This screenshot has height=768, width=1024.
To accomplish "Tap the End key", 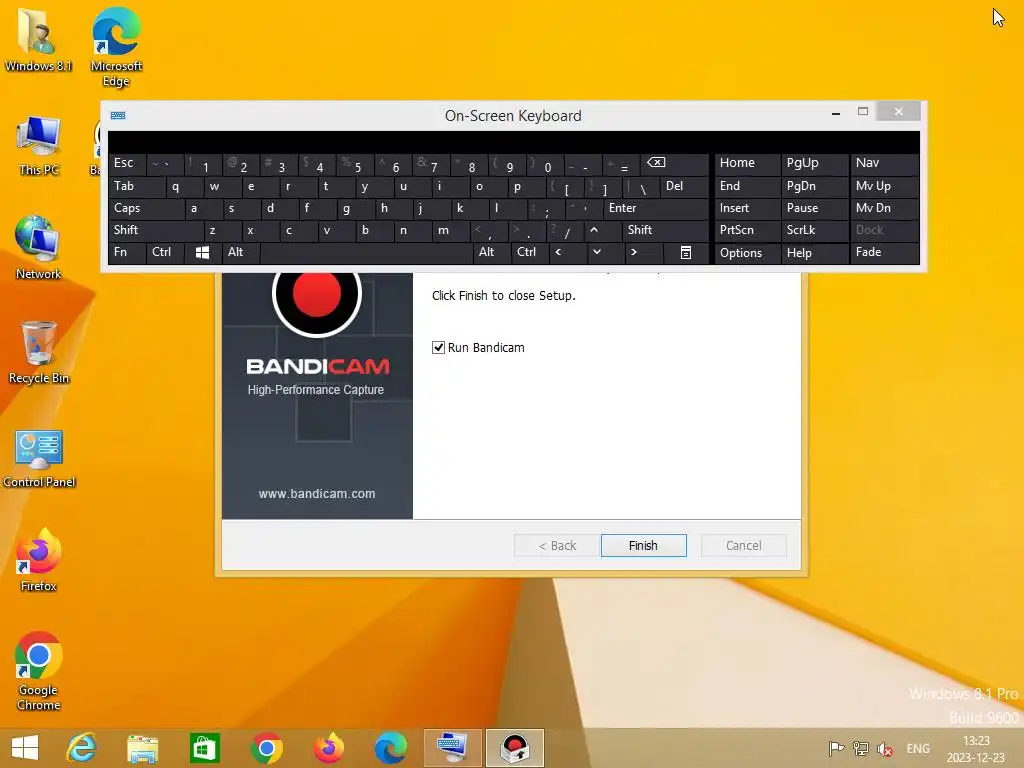I will tap(746, 186).
